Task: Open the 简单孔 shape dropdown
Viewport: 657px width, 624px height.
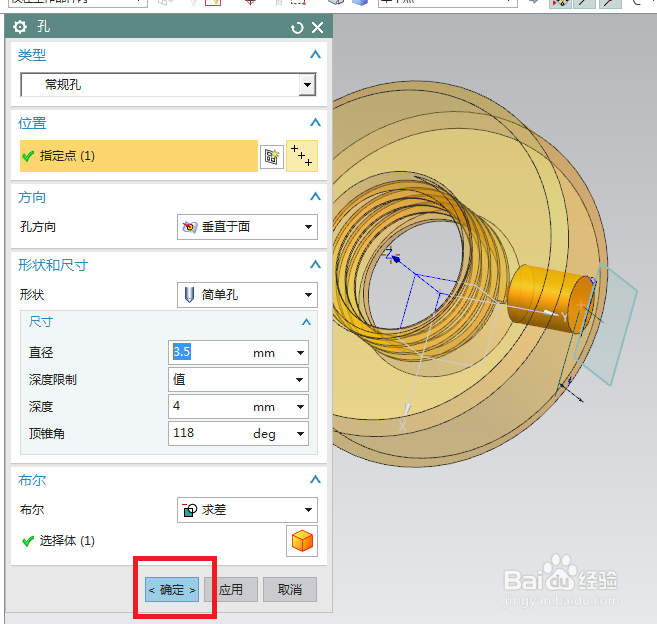Action: click(247, 295)
